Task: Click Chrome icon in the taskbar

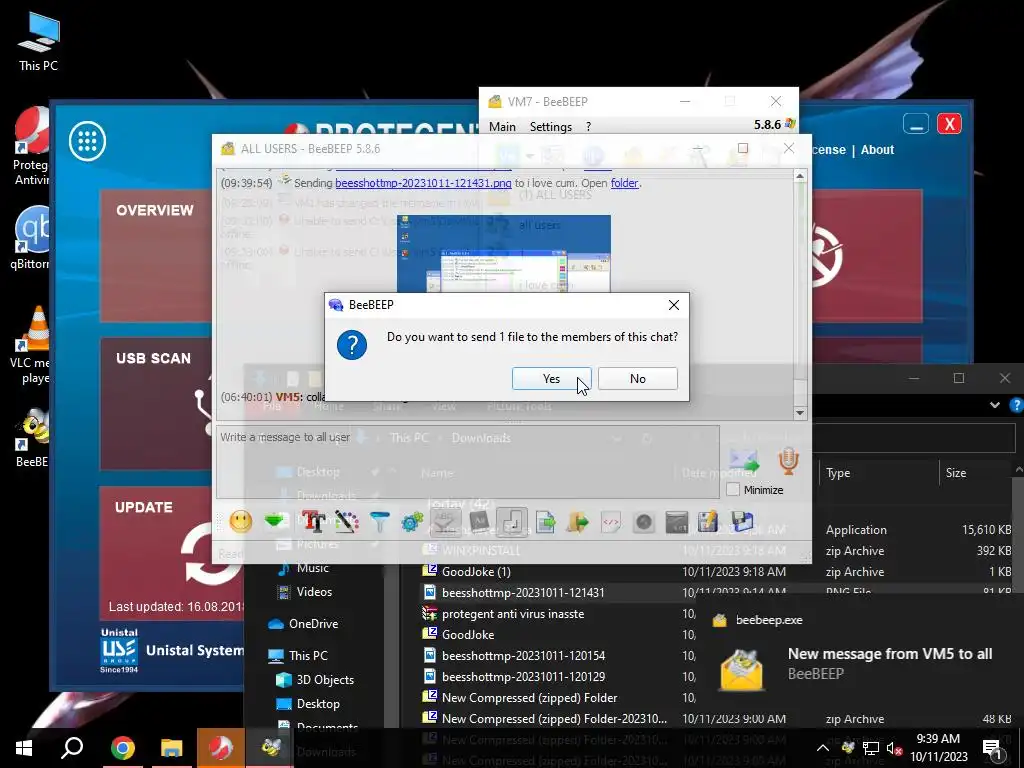Action: click(x=122, y=748)
